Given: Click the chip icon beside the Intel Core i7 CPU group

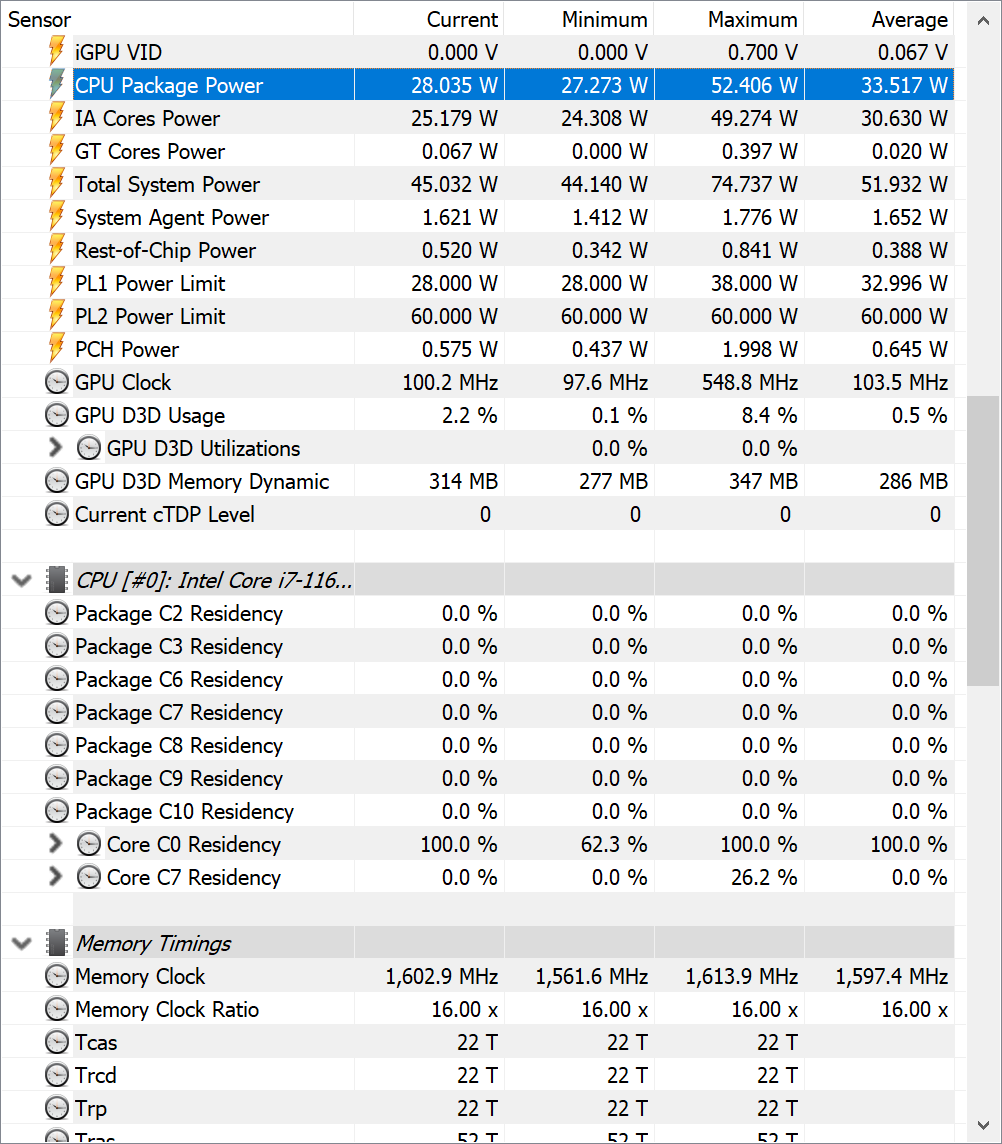Looking at the screenshot, I should click(57, 580).
